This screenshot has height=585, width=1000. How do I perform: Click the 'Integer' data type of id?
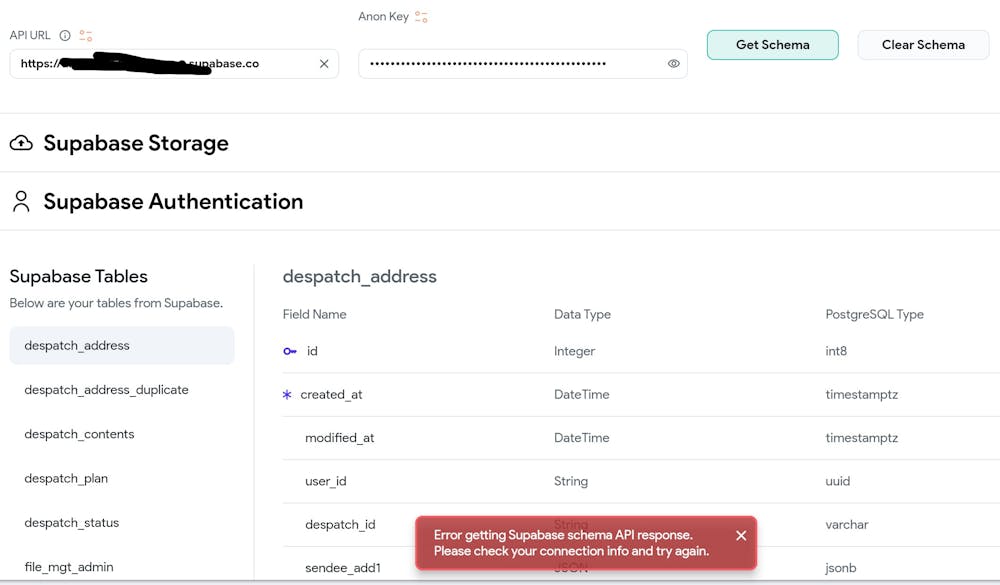click(x=574, y=352)
